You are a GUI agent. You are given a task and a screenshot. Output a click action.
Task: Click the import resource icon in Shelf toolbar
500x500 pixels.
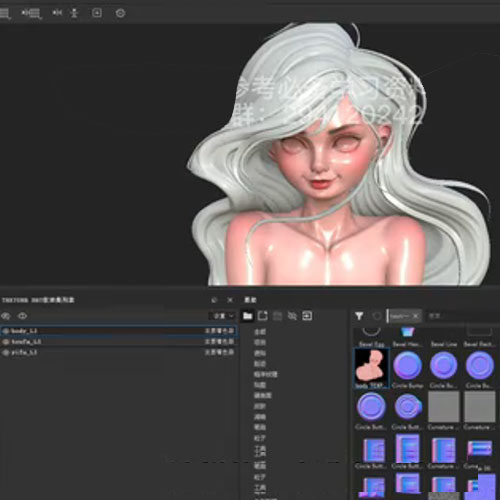[x=307, y=316]
